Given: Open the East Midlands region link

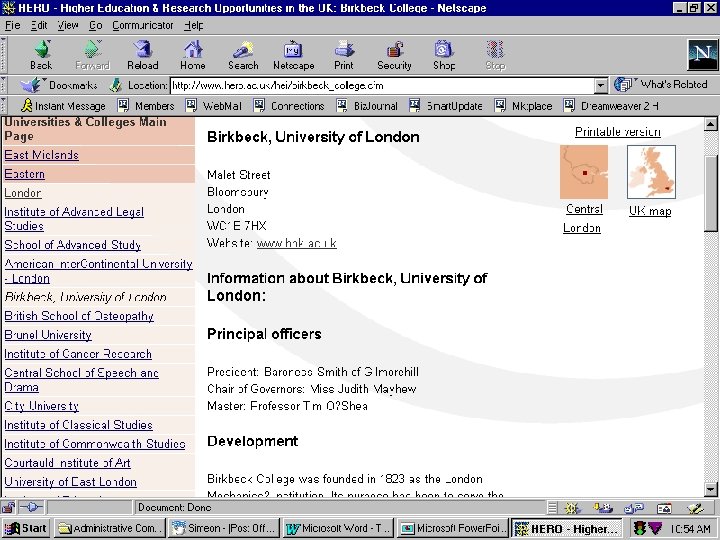Looking at the screenshot, I should (42, 155).
